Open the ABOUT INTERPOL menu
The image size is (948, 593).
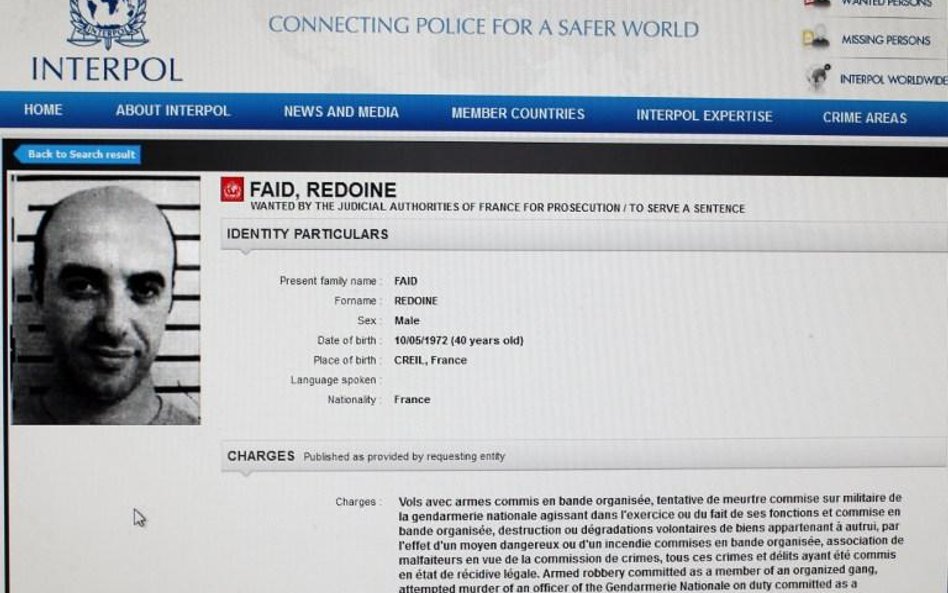[x=173, y=111]
